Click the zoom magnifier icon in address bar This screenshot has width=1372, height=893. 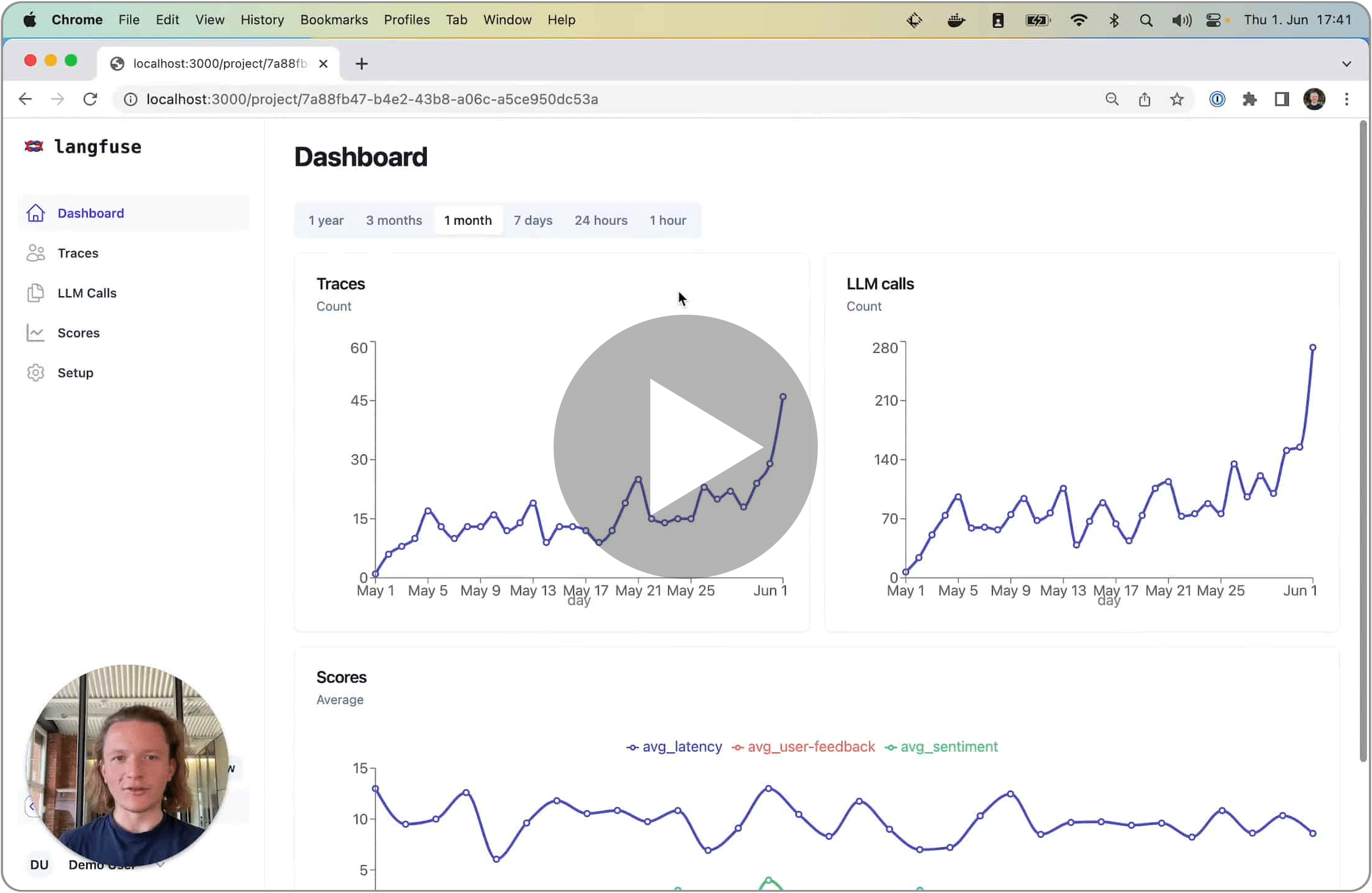(x=1112, y=99)
